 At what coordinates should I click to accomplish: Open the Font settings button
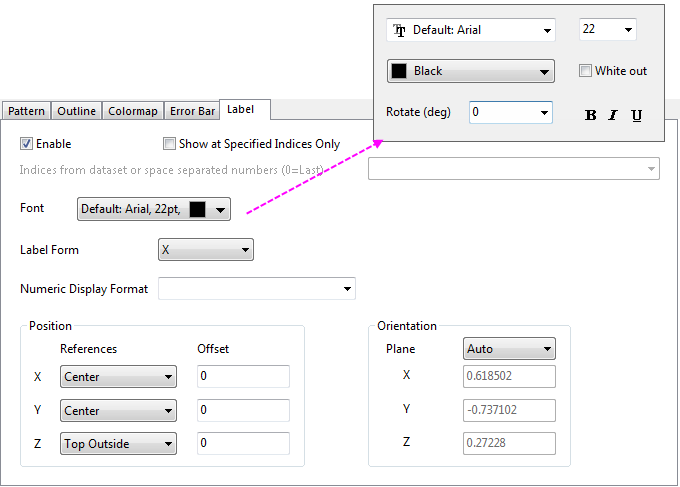point(154,209)
